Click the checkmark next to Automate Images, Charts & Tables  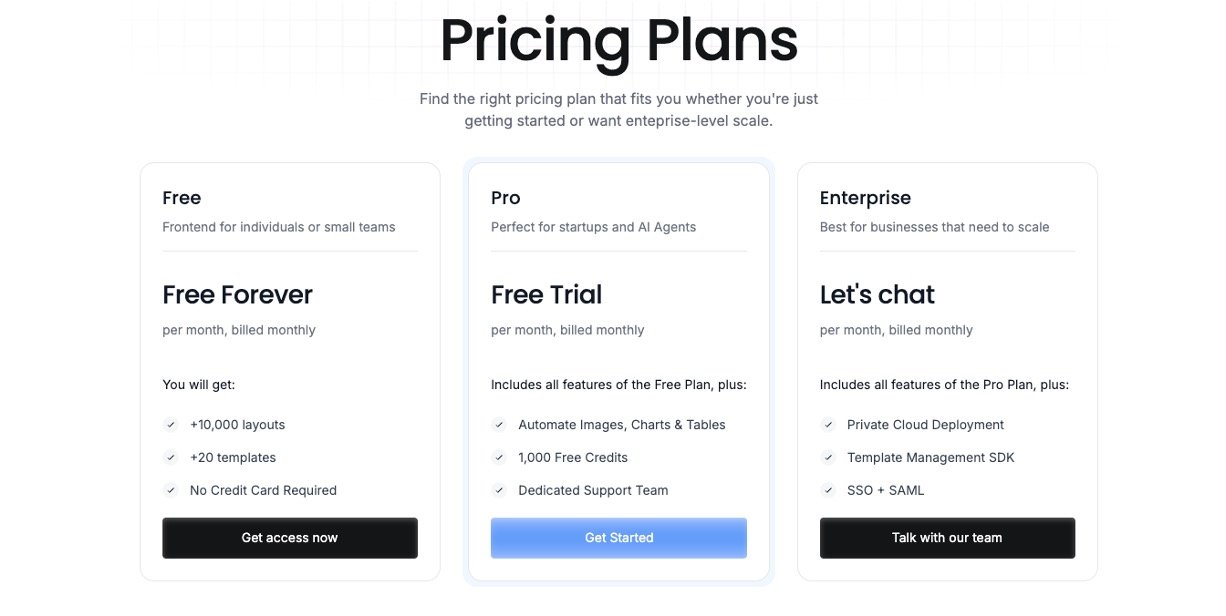[x=499, y=425]
